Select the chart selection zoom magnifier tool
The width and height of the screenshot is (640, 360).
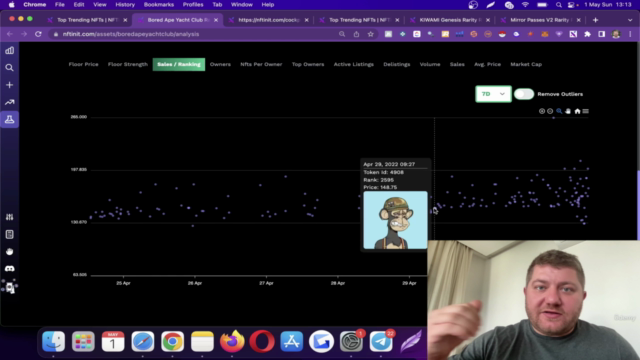(x=559, y=111)
